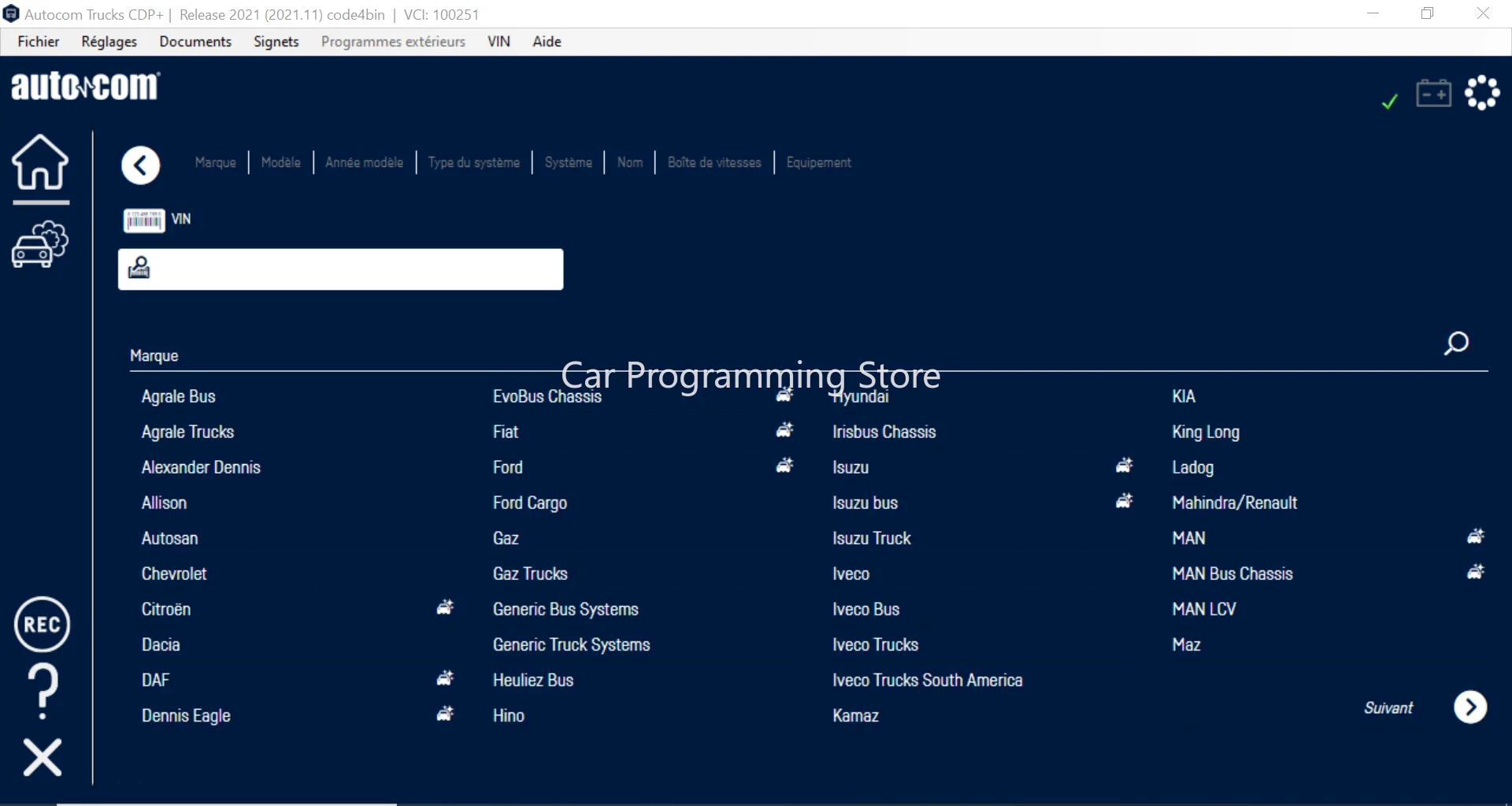The width and height of the screenshot is (1512, 806).
Task: Select brand KIA
Action: (1184, 396)
